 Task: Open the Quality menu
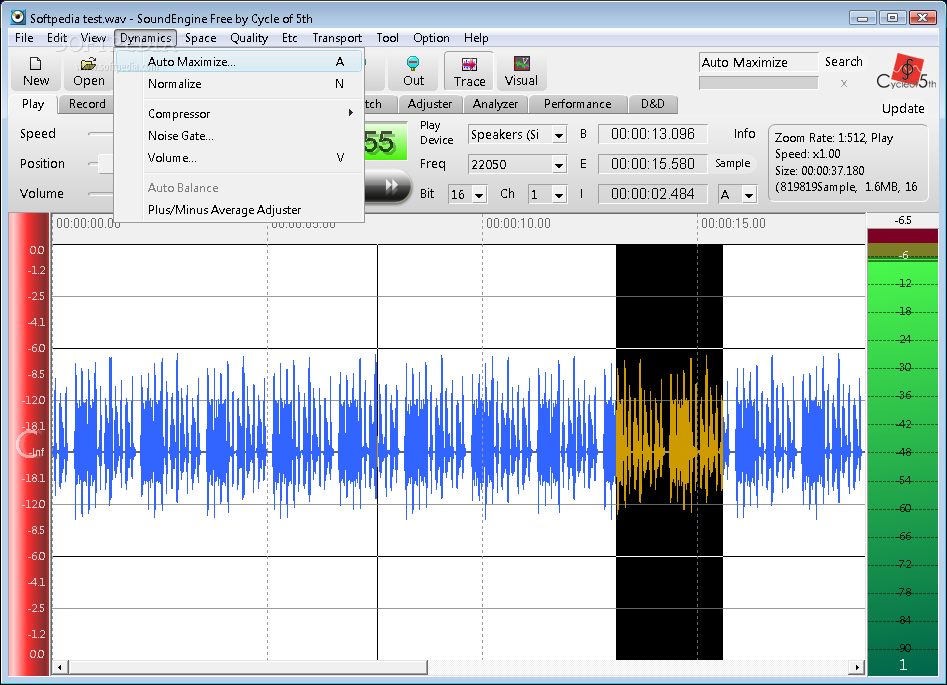[x=249, y=38]
